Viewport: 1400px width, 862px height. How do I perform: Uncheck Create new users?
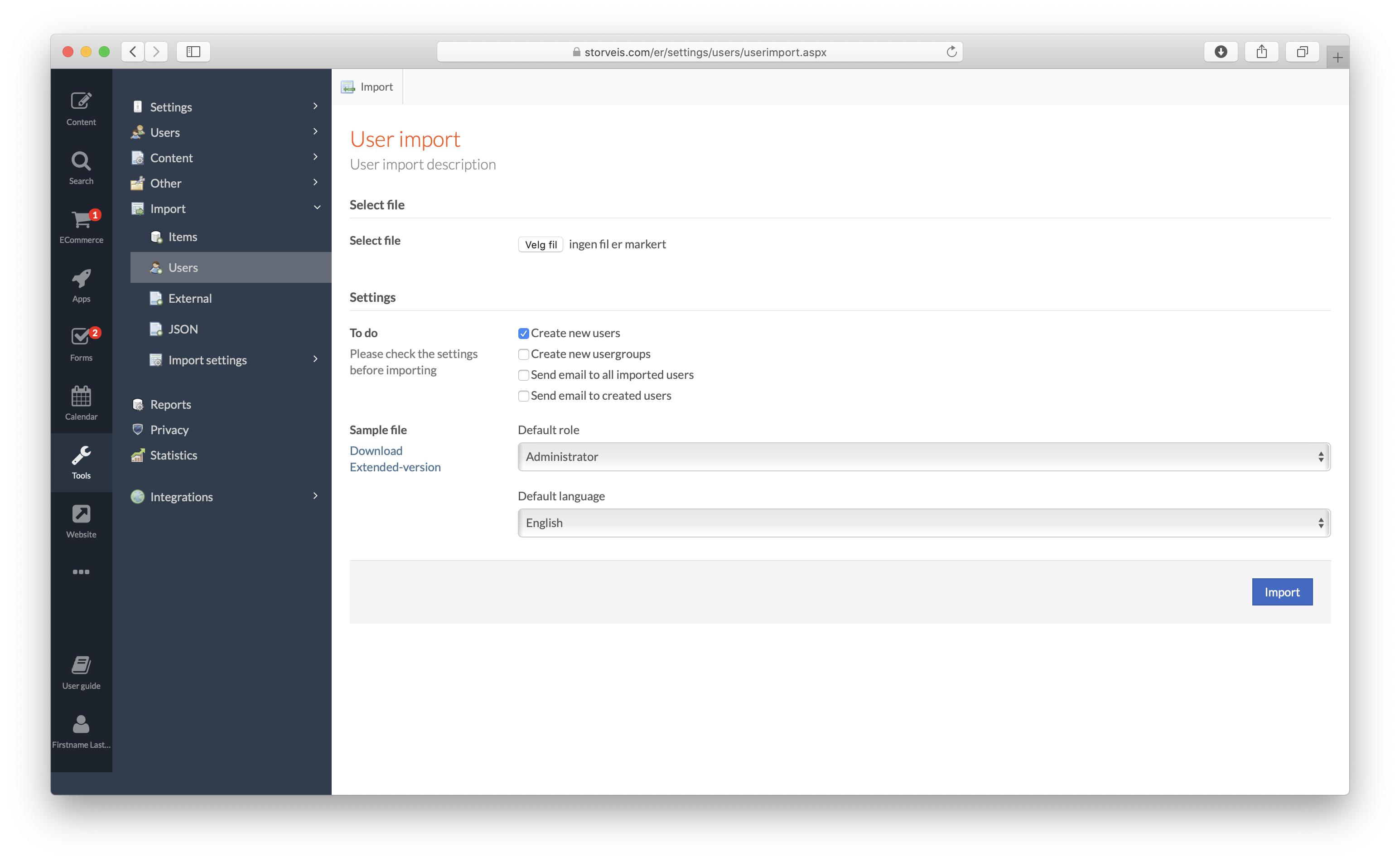click(x=523, y=334)
